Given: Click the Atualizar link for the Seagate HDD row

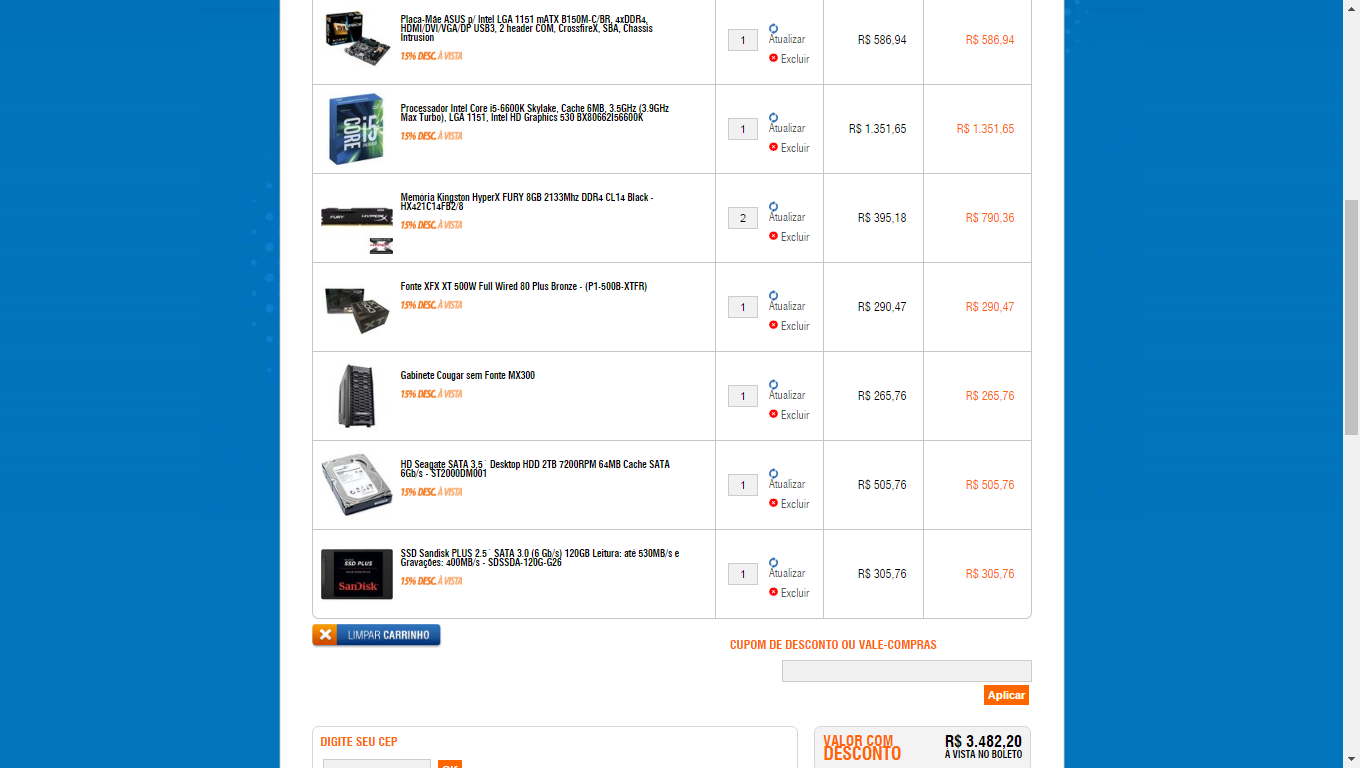Looking at the screenshot, I should click(x=787, y=484).
